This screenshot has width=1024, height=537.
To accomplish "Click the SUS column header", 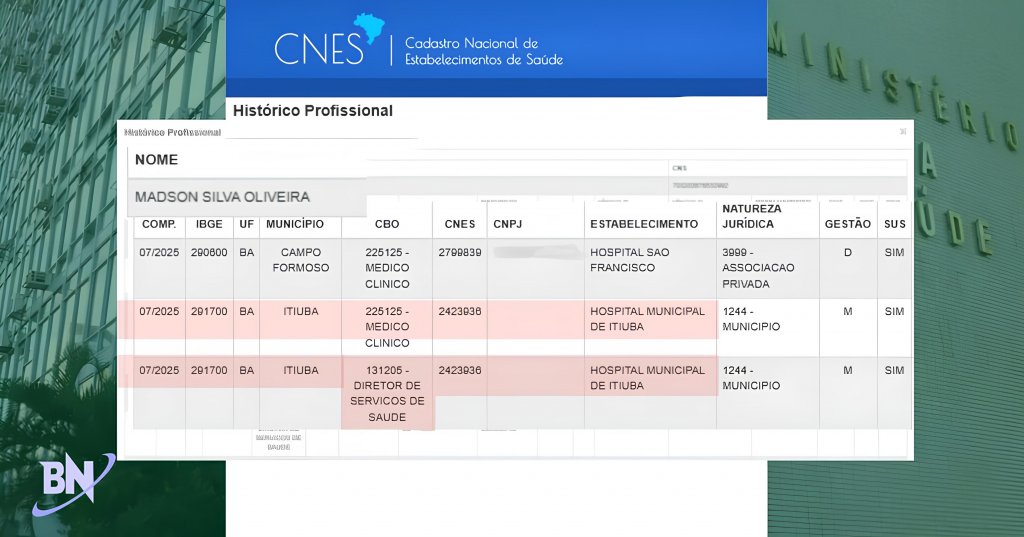I will (x=894, y=224).
